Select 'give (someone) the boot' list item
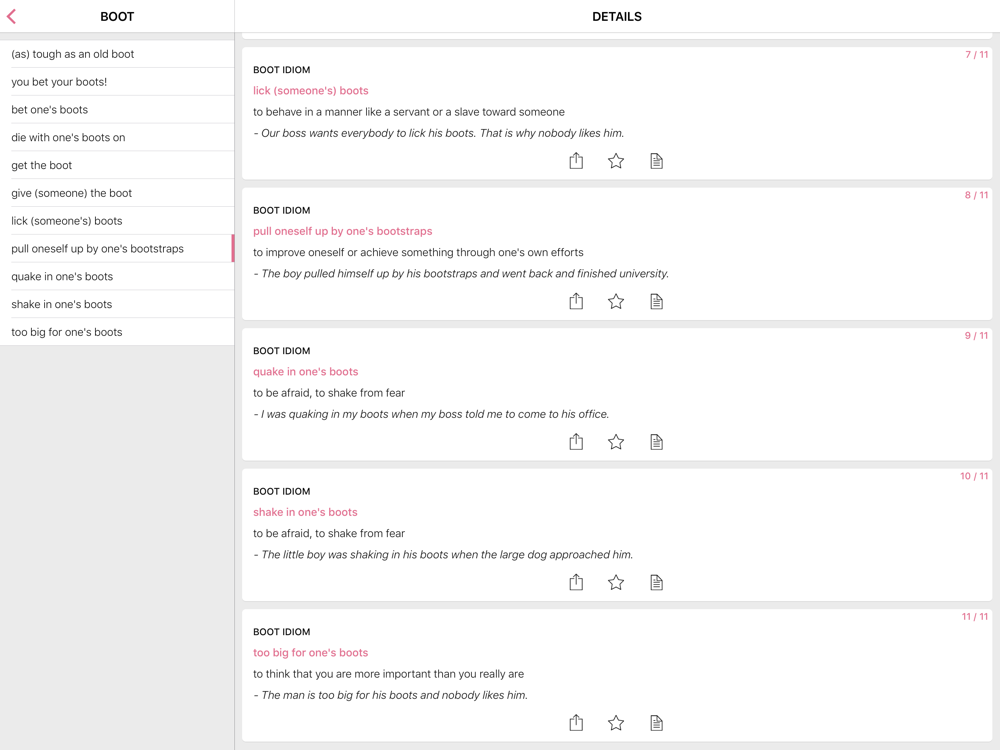The image size is (1000, 750). pos(72,193)
